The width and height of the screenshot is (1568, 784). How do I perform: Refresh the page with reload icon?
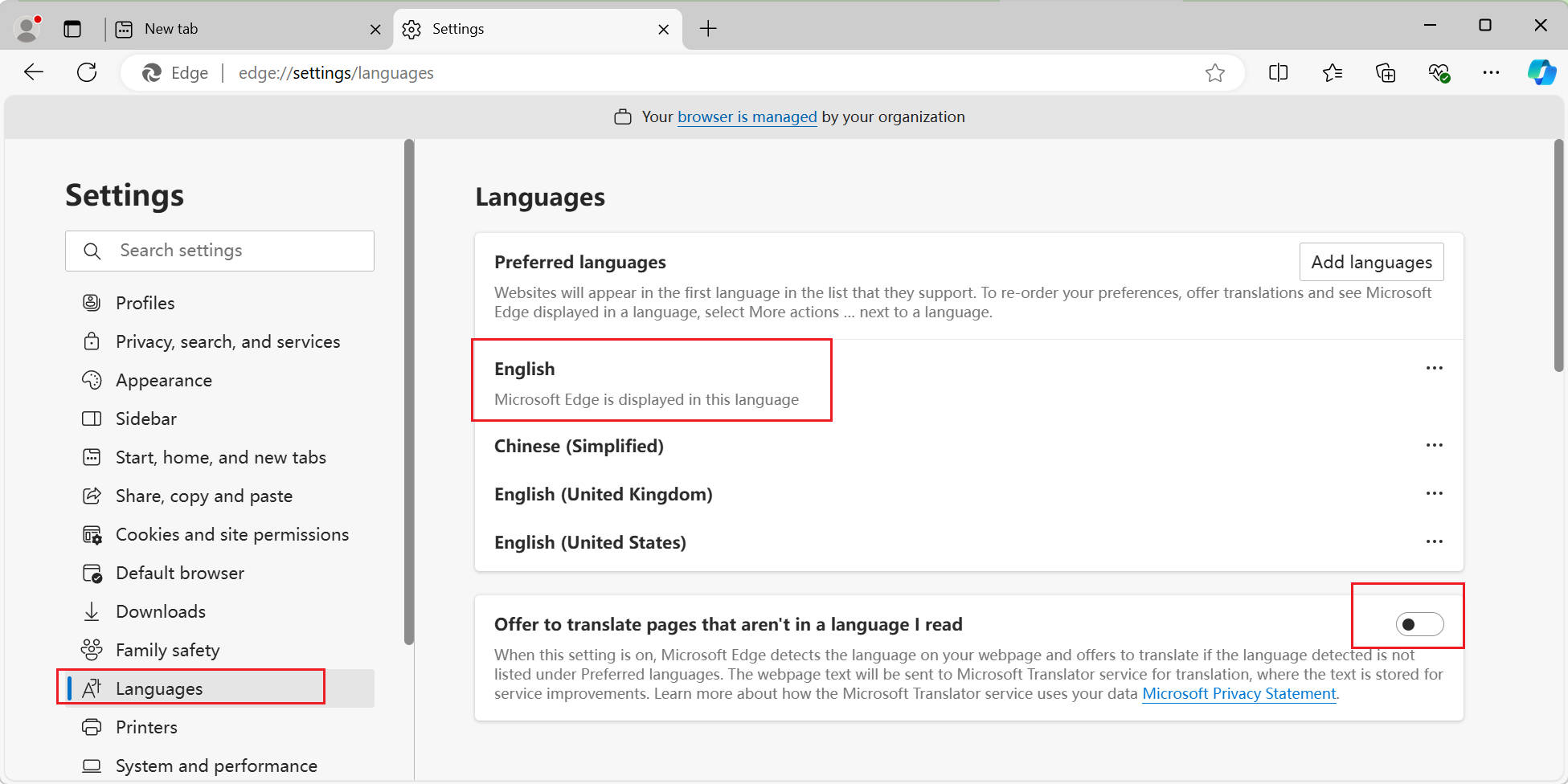87,72
